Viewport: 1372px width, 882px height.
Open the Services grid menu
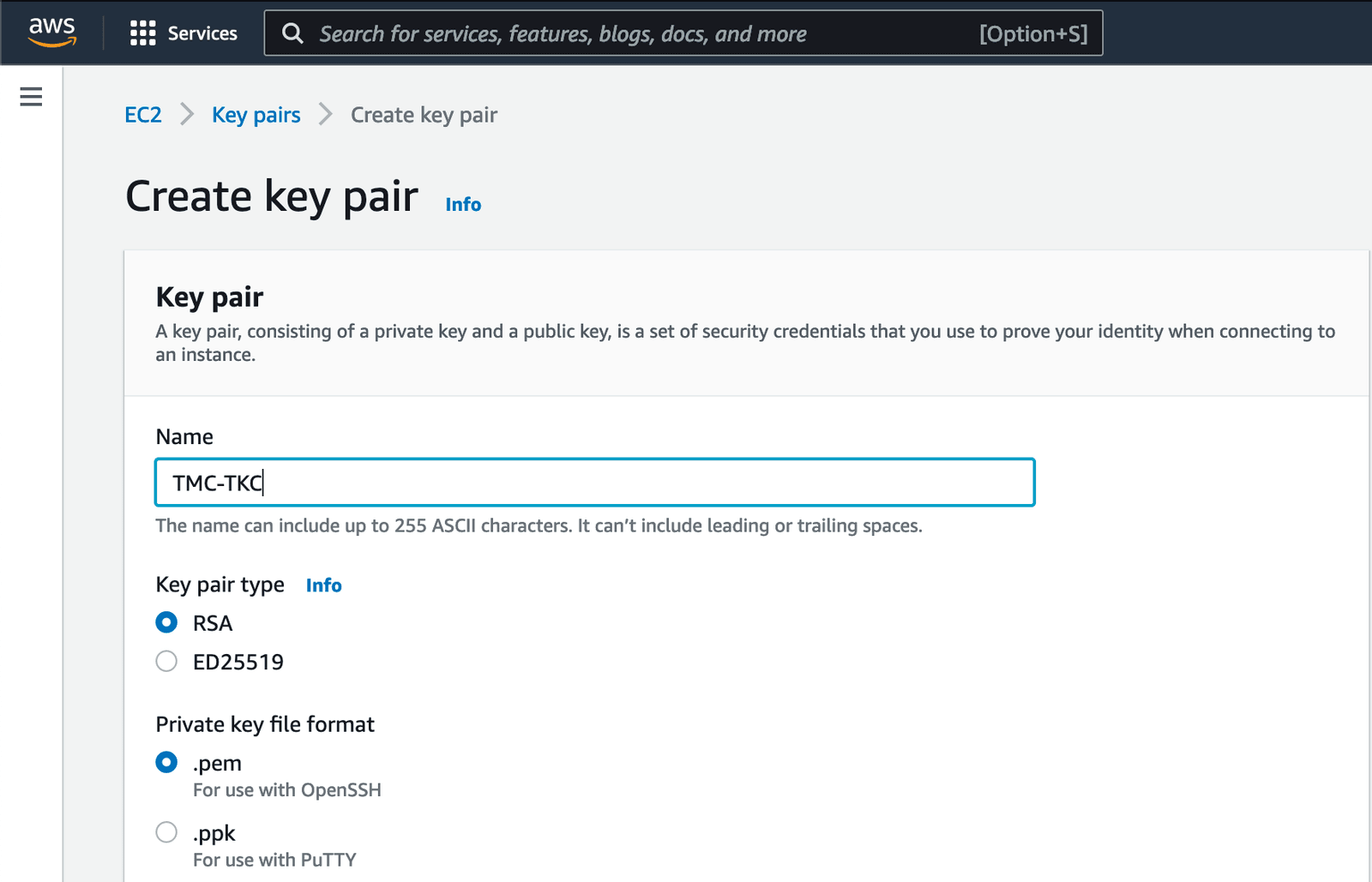142,33
